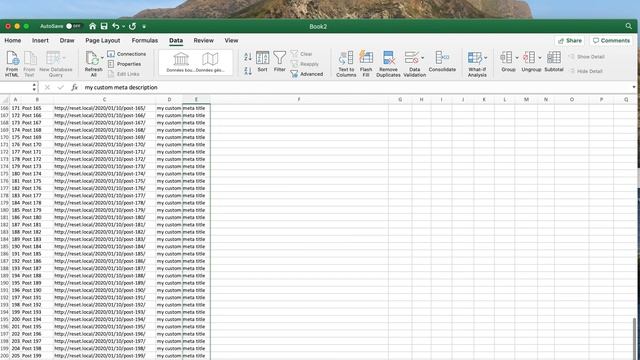Confirm the formula bar entry (checkmark)
Viewport: 640px width, 360px height.
[61, 87]
